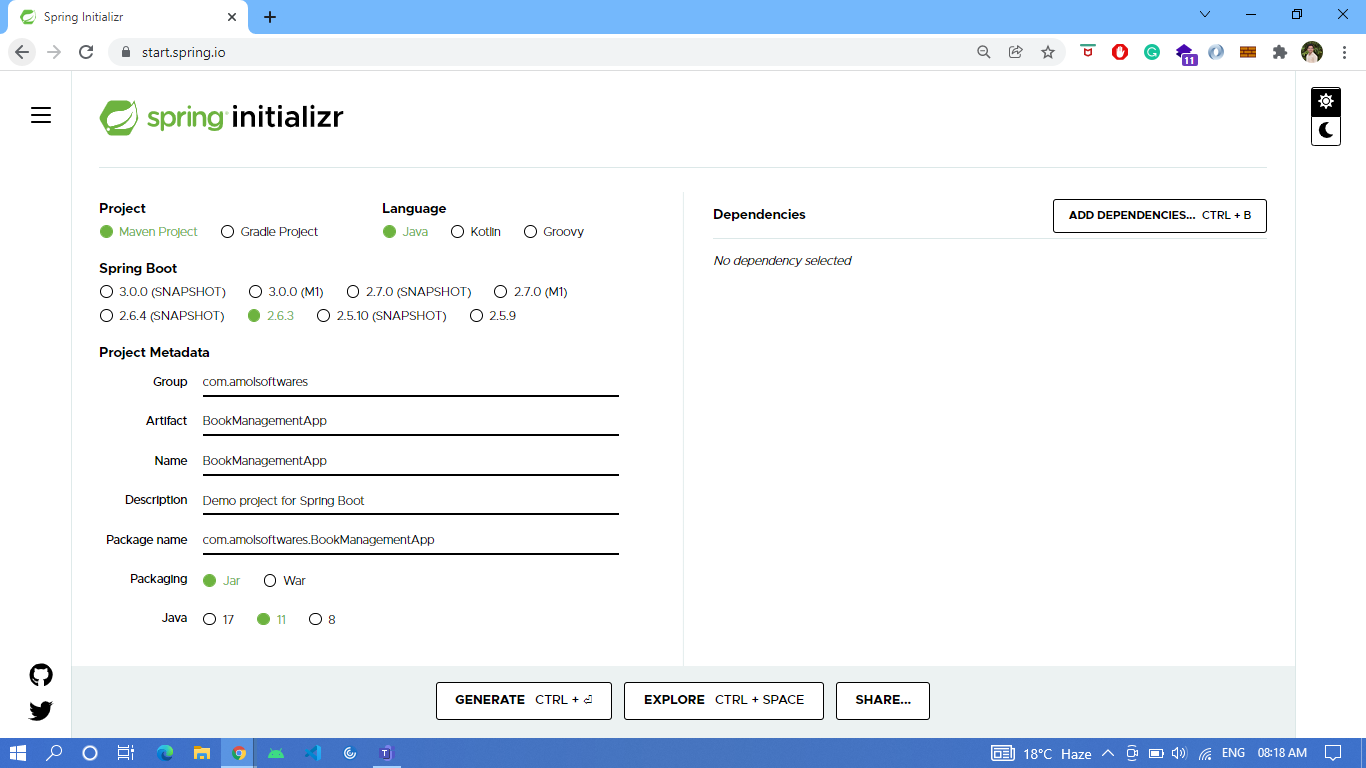This screenshot has width=1366, height=768.
Task: Open Visual Studio Code from taskbar
Action: tap(313, 753)
